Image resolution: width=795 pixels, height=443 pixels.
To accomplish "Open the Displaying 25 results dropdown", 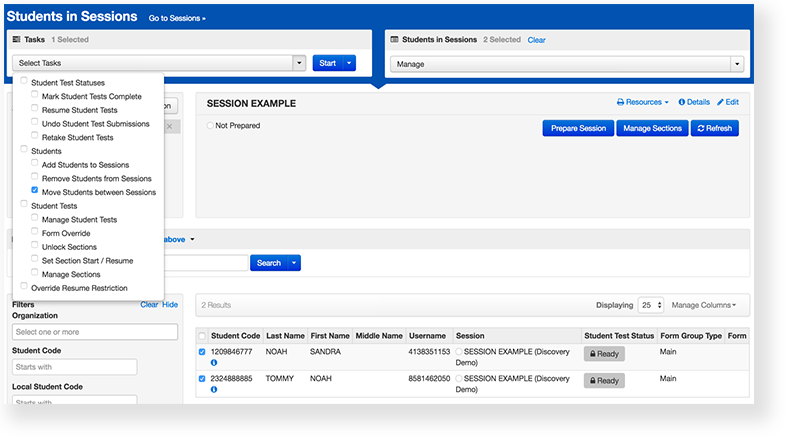I will 652,305.
